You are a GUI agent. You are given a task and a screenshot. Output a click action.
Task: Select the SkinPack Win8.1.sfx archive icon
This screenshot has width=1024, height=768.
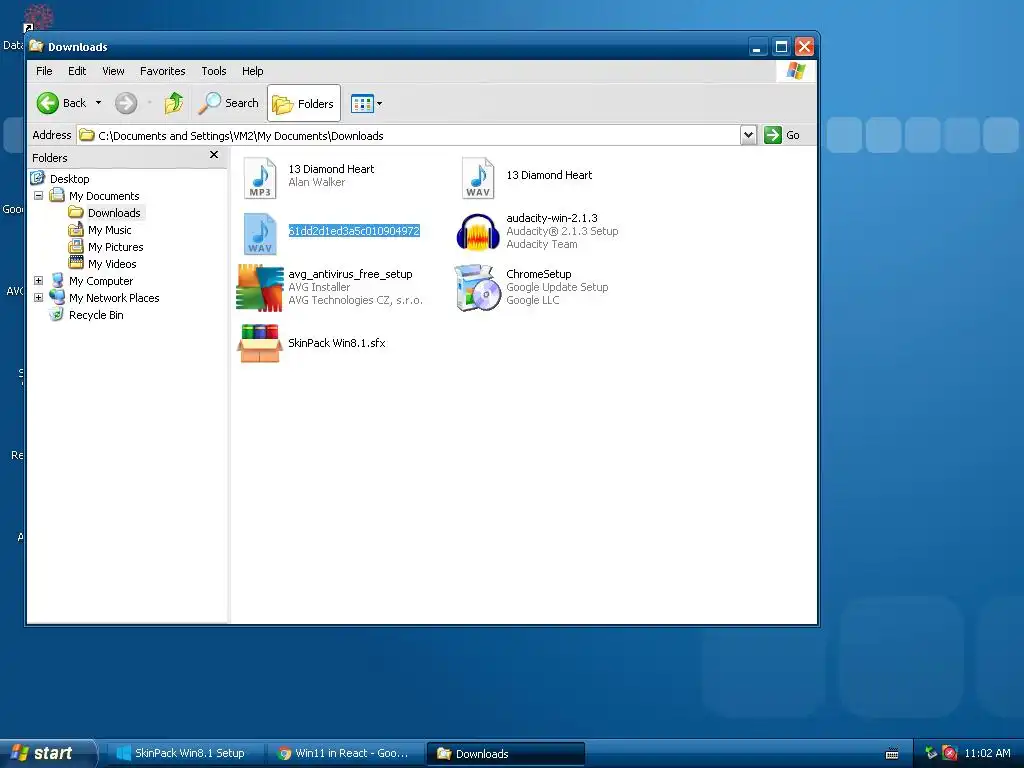coord(260,344)
